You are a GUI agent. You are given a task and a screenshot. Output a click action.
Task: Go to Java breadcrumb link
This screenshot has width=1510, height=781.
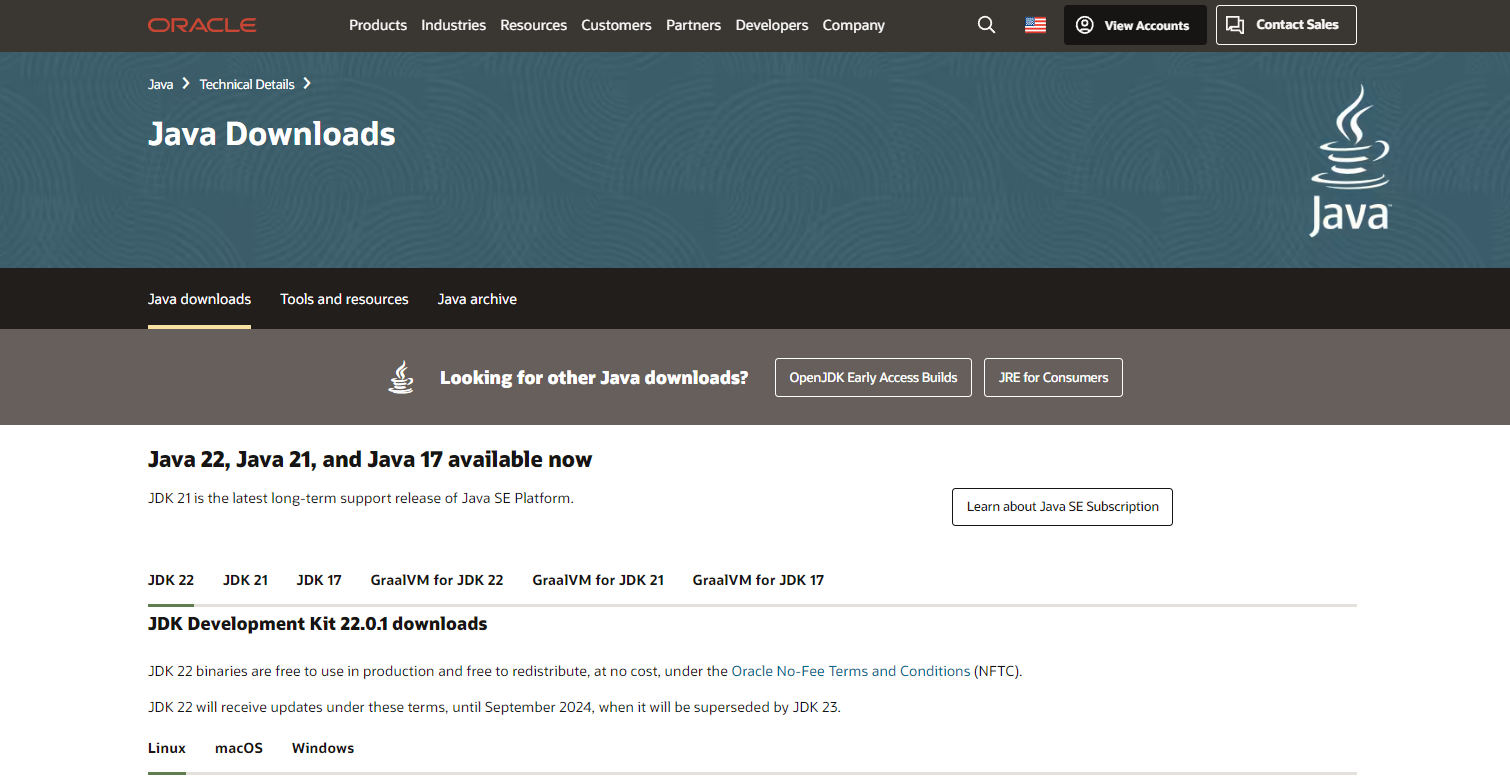click(160, 84)
